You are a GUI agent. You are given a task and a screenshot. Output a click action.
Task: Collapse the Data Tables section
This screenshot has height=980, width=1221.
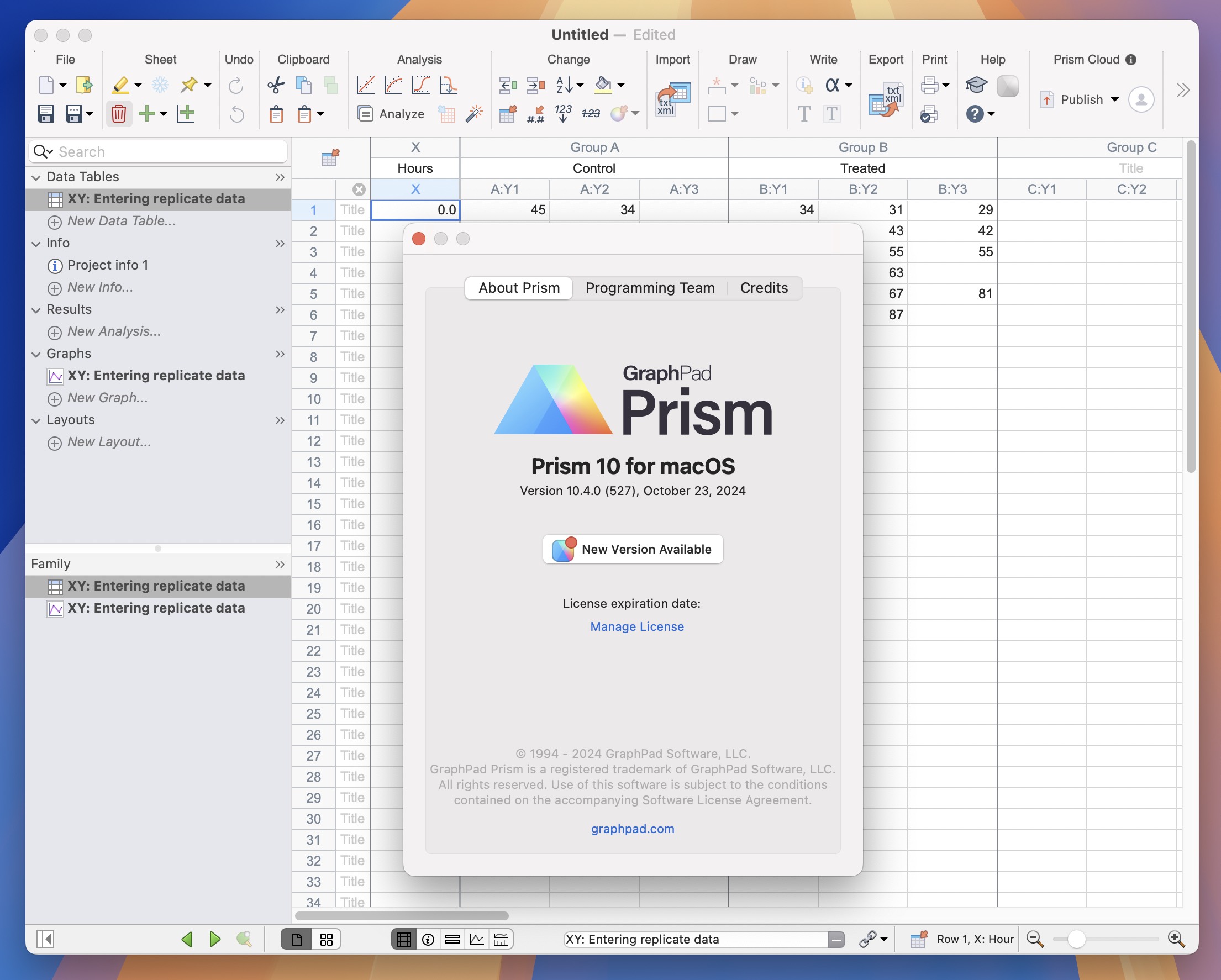[36, 177]
